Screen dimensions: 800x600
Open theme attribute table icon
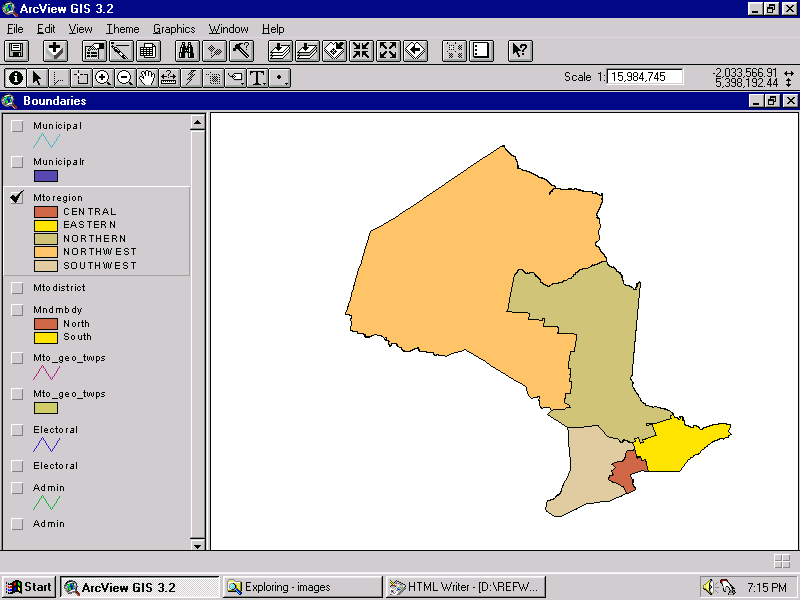[x=148, y=51]
